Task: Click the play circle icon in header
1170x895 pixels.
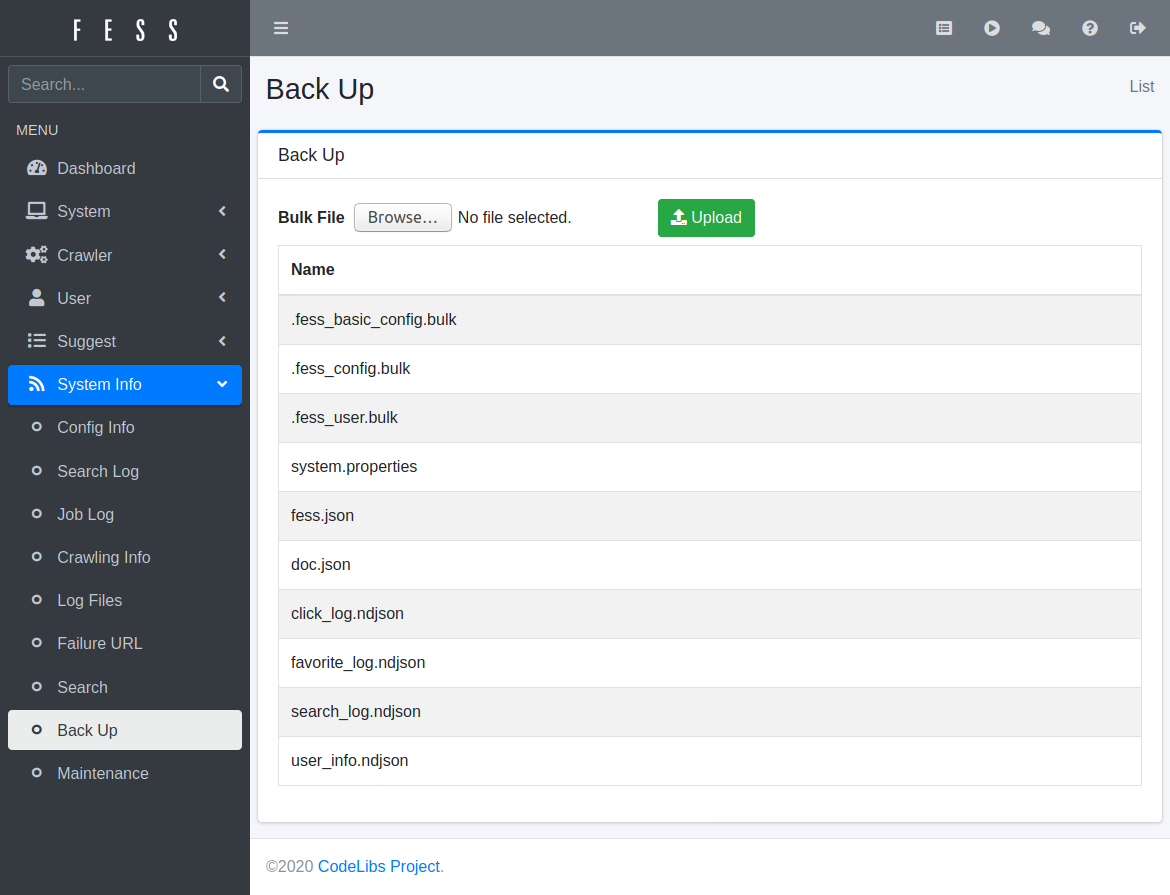Action: point(992,28)
